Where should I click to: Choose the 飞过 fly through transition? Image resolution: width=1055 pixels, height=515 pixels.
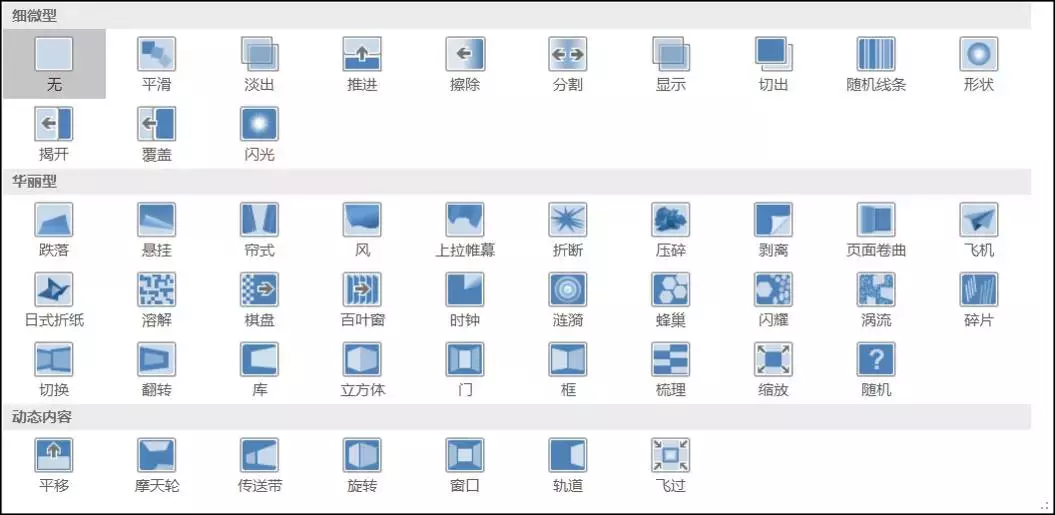pos(671,465)
